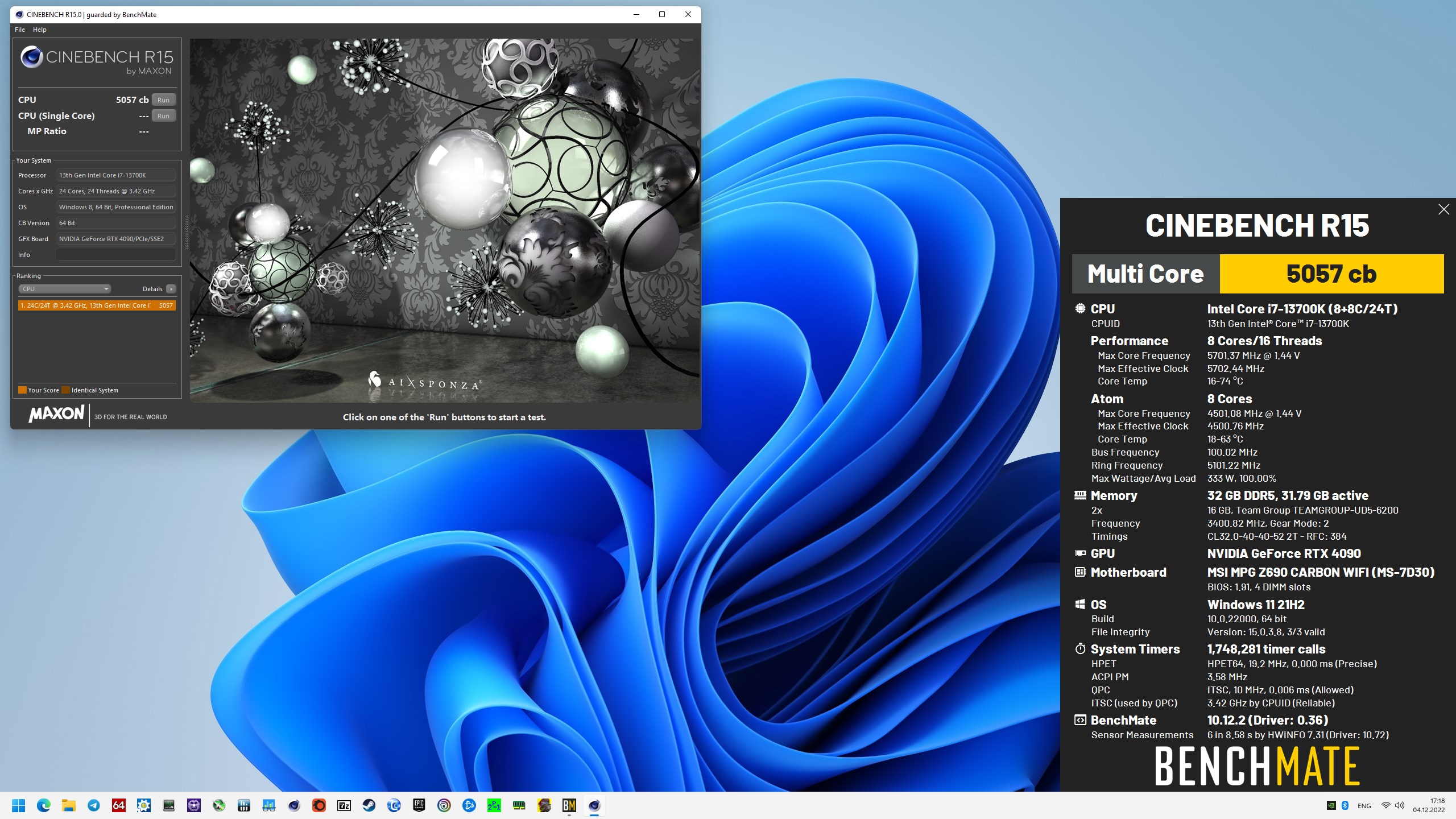Close the BenchMate result panel

[1443, 209]
